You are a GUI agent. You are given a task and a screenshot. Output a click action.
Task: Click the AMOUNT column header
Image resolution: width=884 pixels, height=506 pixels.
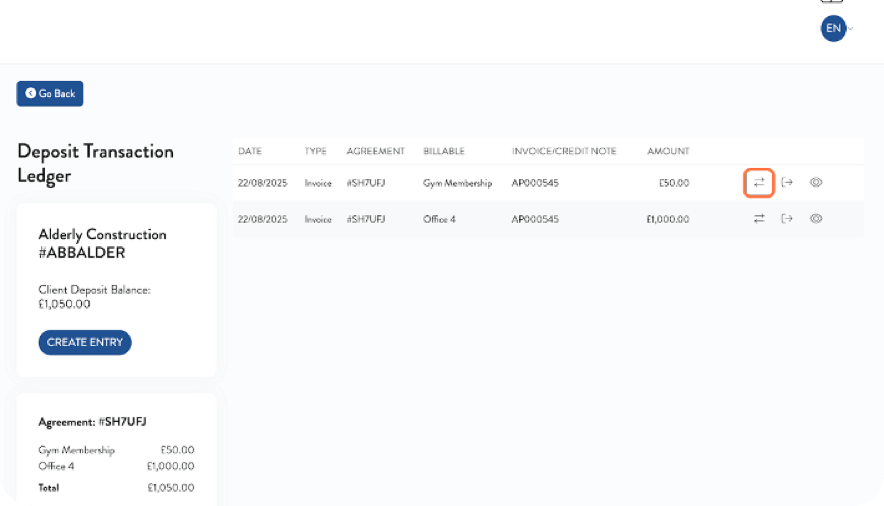pos(667,151)
